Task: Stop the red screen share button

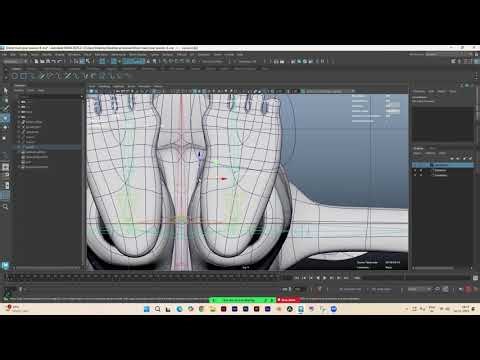Action: [288, 300]
